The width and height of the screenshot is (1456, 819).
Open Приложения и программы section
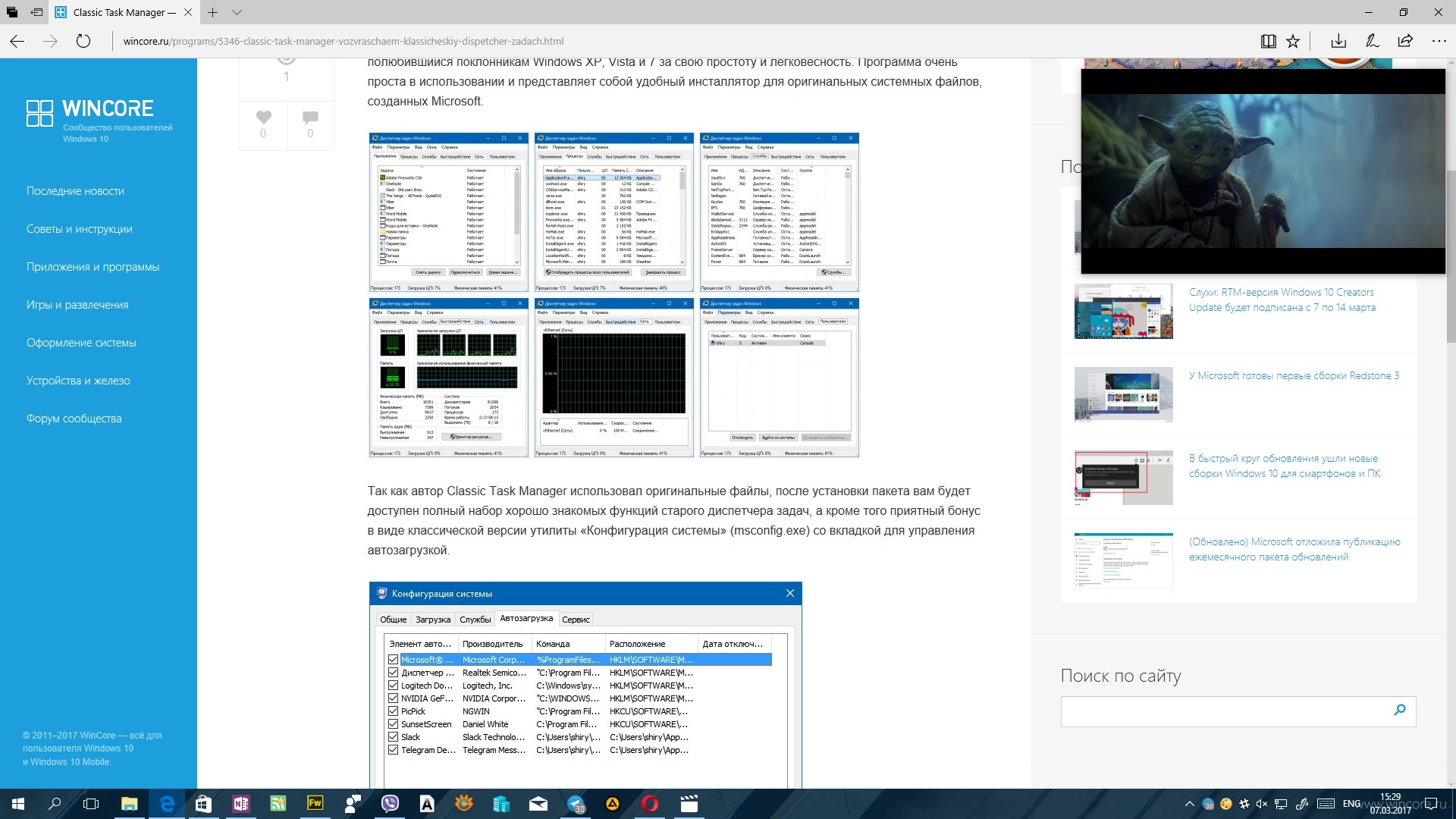coord(93,267)
